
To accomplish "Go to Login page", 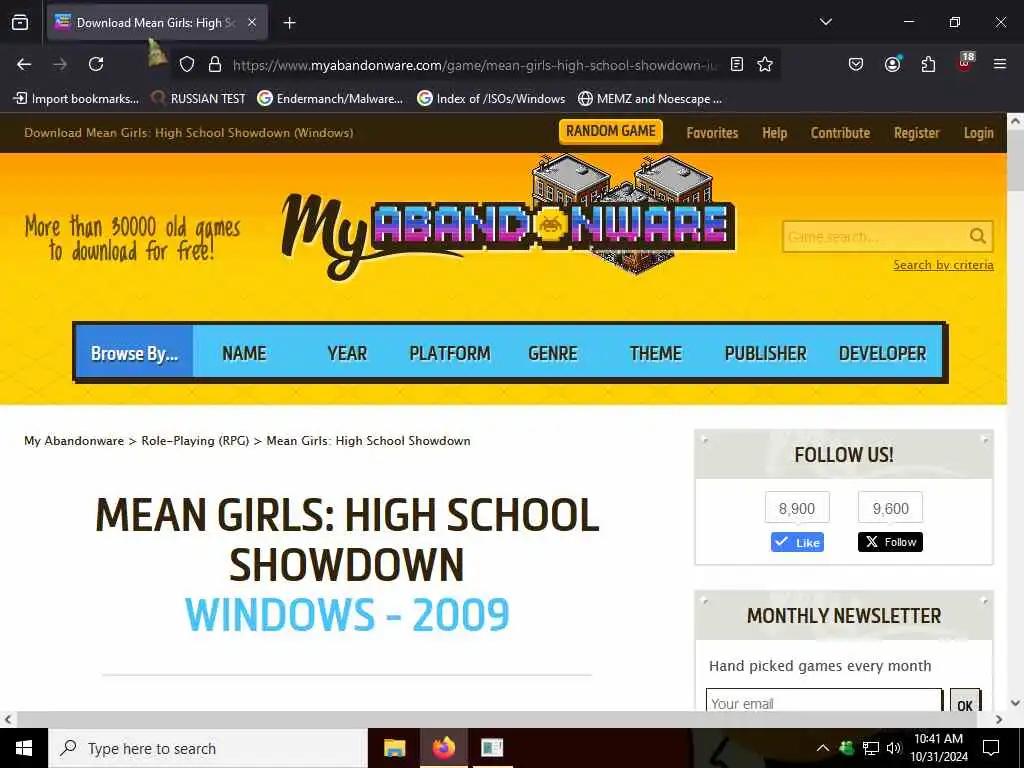I will (x=978, y=133).
